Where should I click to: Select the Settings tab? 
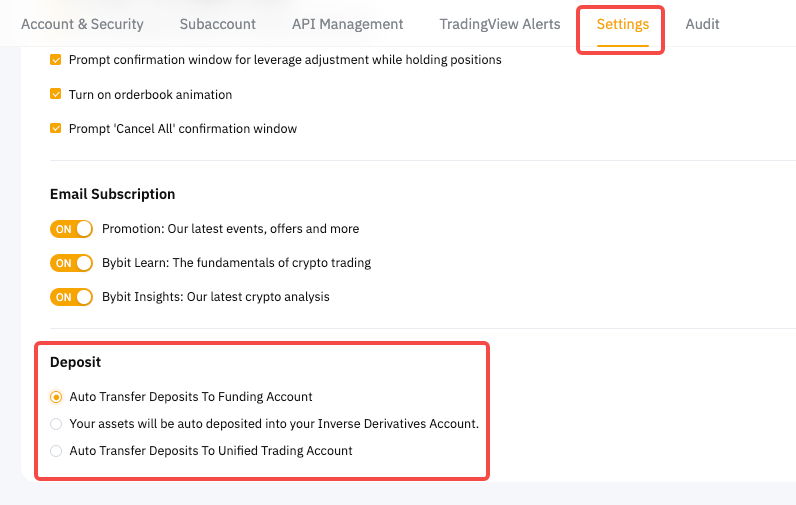[x=622, y=24]
